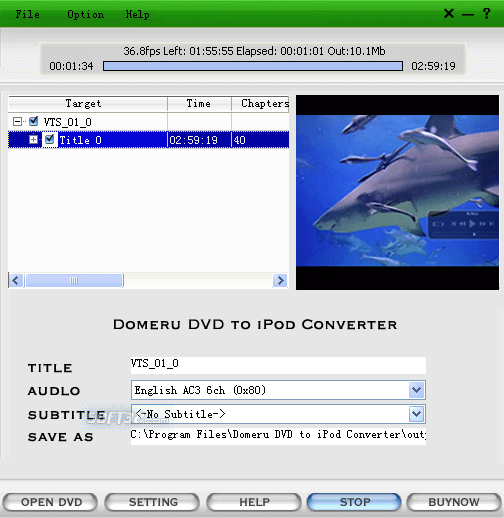Open SETTING dialog button
Viewport: 504px width, 518px height.
tap(152, 502)
